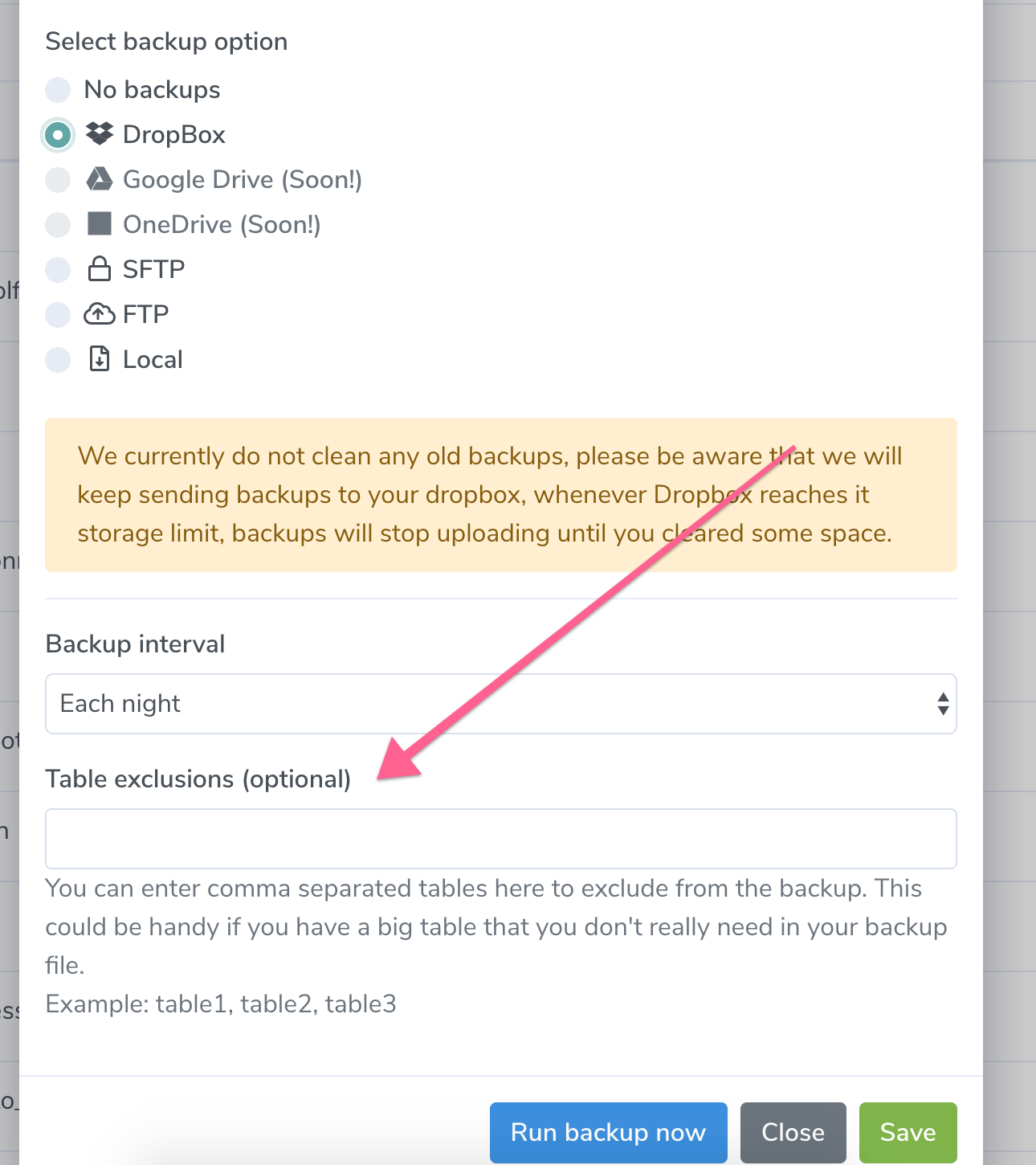The image size is (1036, 1165).
Task: Click the gray Close button
Action: [x=793, y=1133]
